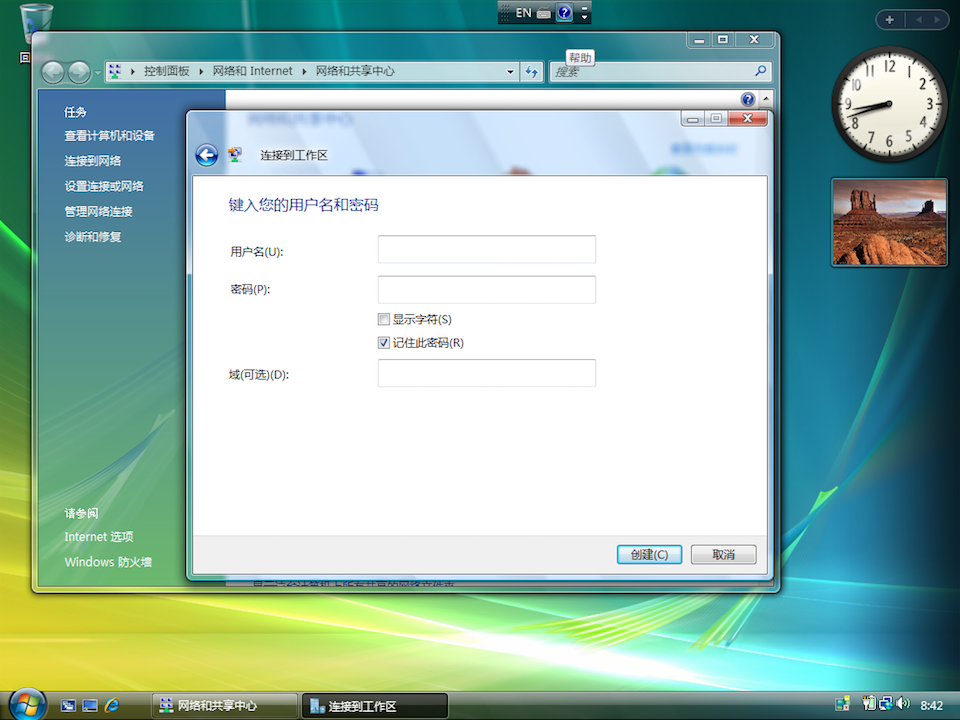960x720 pixels.
Task: Click the keyboard icon in the language bar
Action: [544, 13]
